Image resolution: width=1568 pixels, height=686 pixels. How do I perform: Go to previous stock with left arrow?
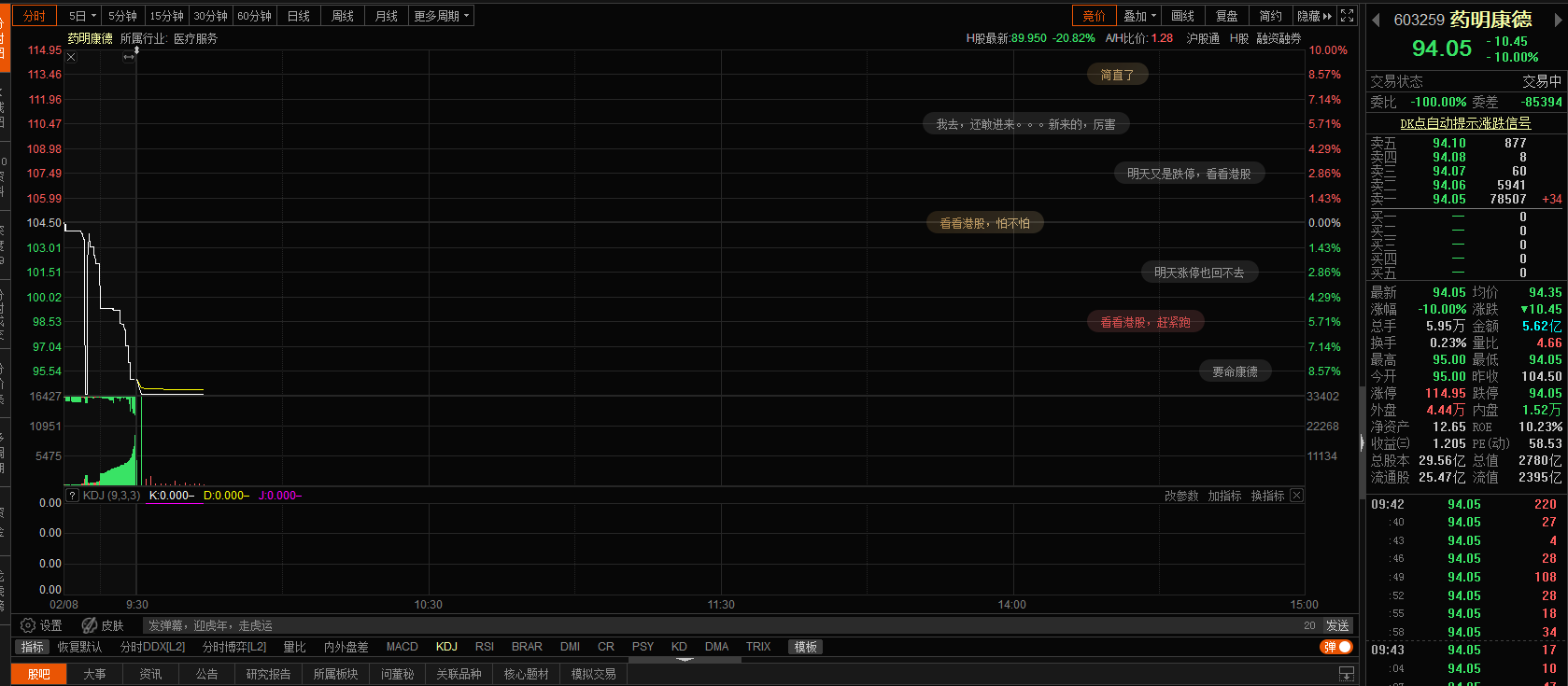click(x=1376, y=20)
